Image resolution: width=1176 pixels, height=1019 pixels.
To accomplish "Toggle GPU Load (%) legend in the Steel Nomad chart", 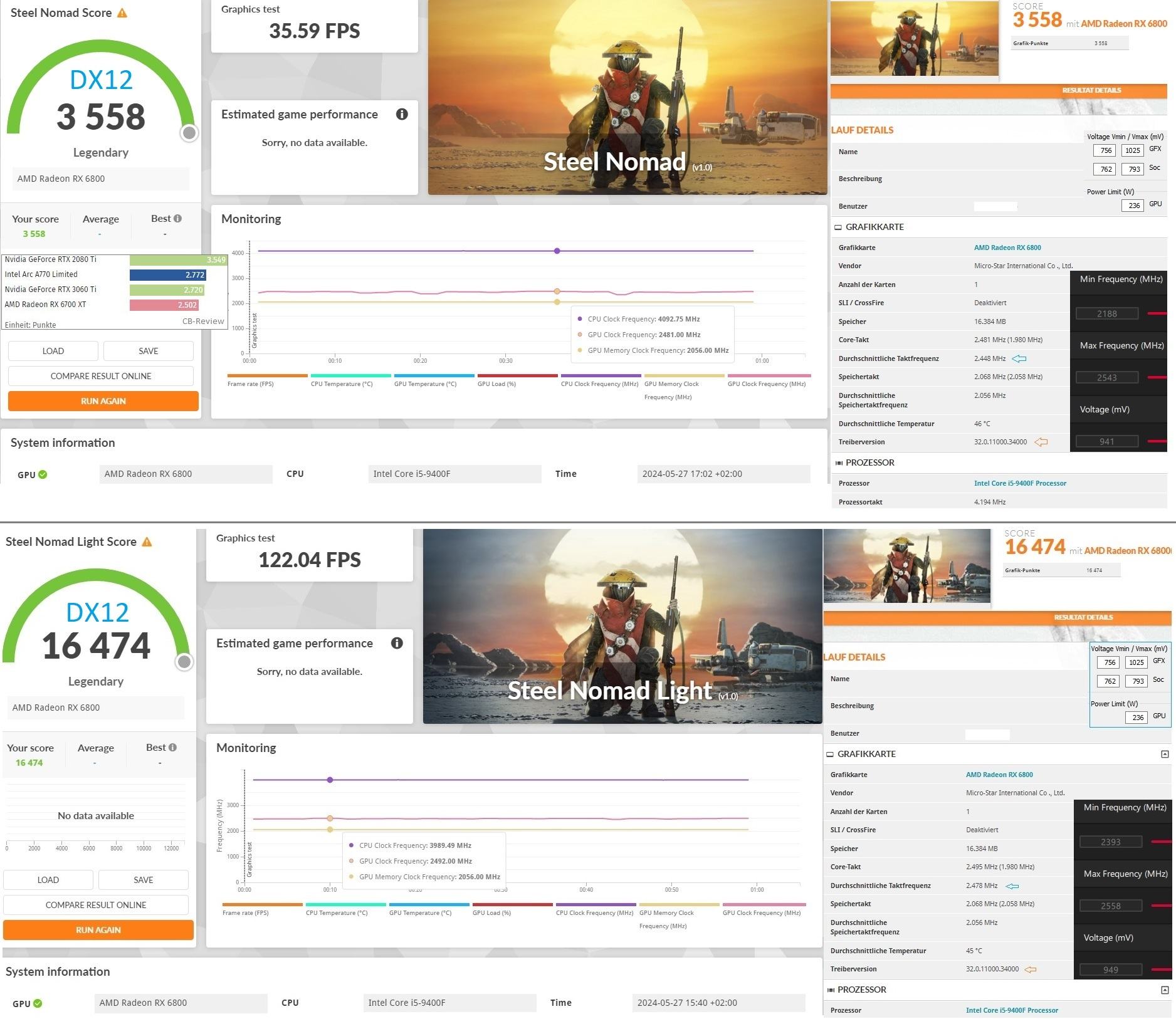I will point(517,380).
